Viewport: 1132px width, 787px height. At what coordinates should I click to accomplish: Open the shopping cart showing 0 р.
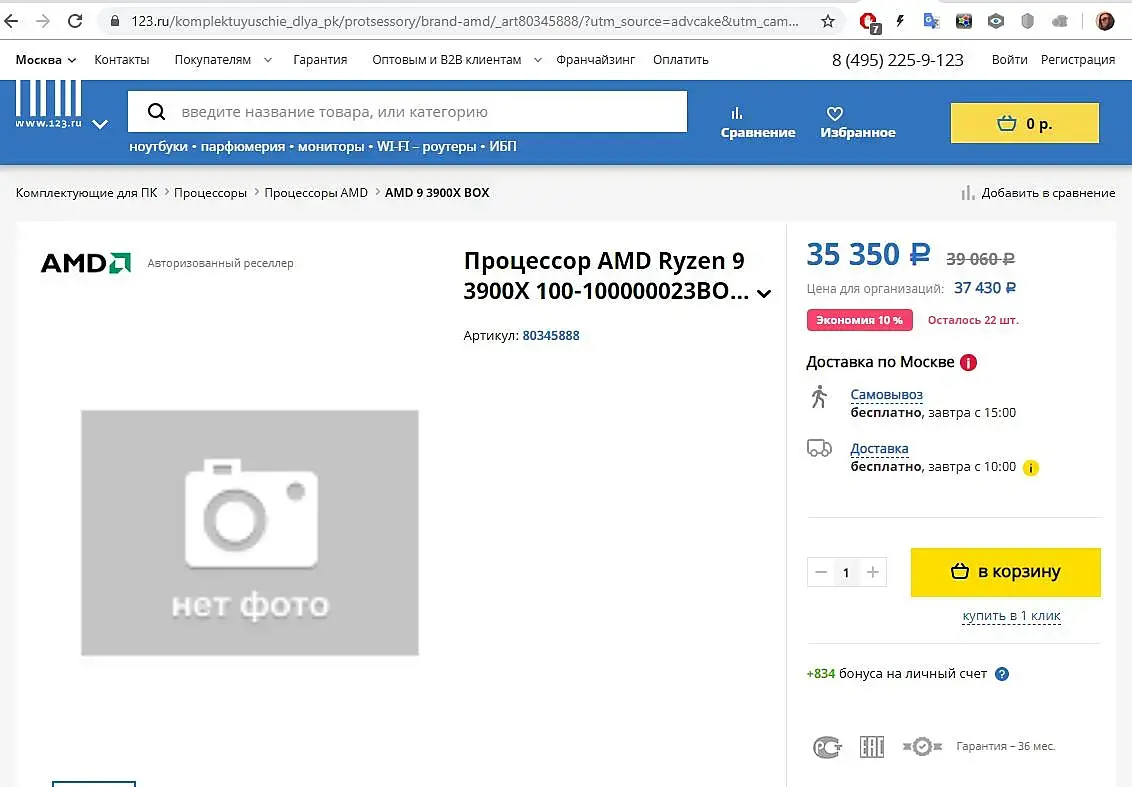point(1024,123)
